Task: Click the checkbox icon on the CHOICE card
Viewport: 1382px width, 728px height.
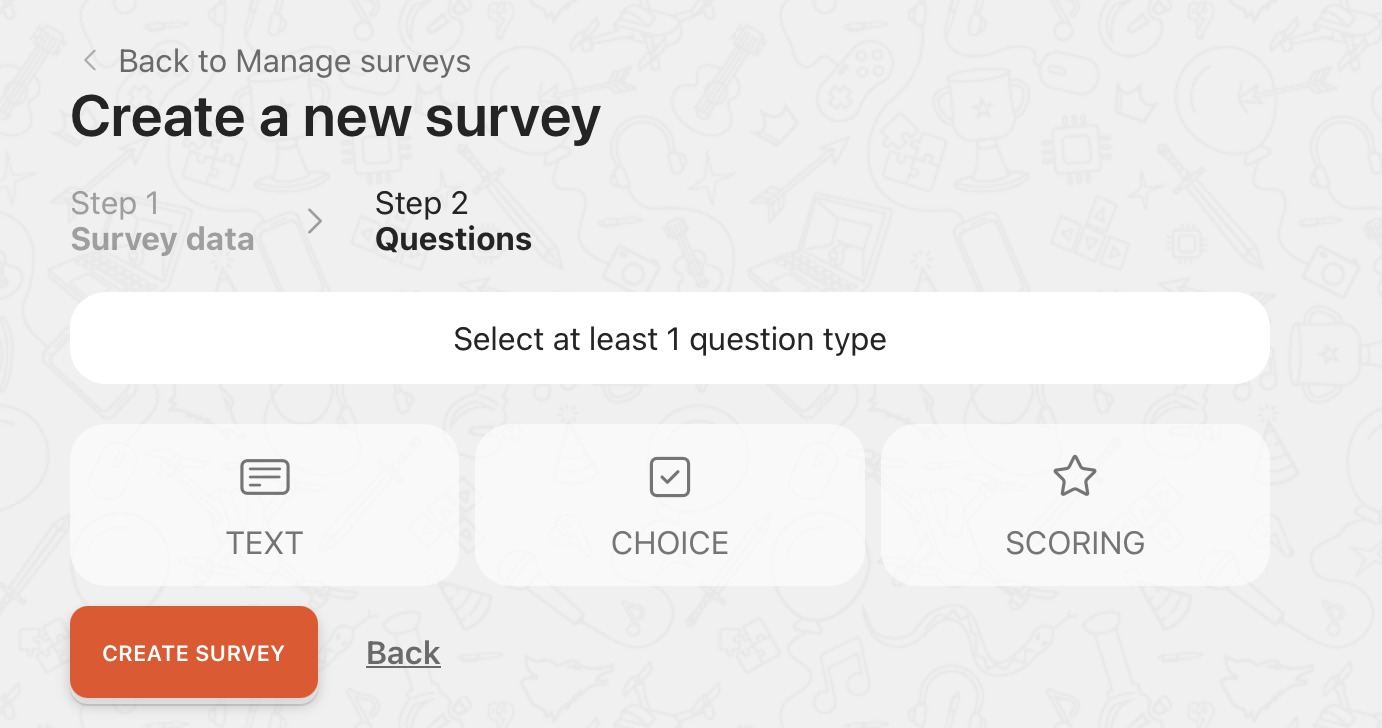Action: 670,477
